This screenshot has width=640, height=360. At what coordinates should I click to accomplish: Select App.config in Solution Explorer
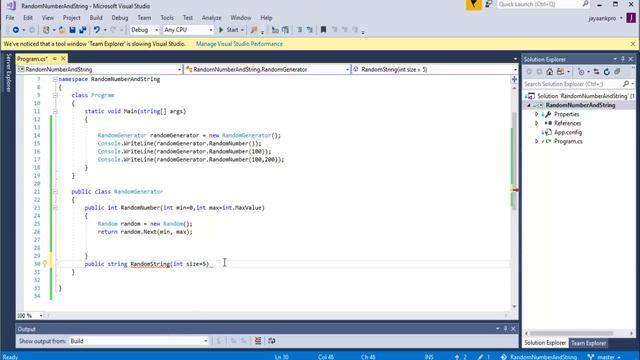pos(568,132)
